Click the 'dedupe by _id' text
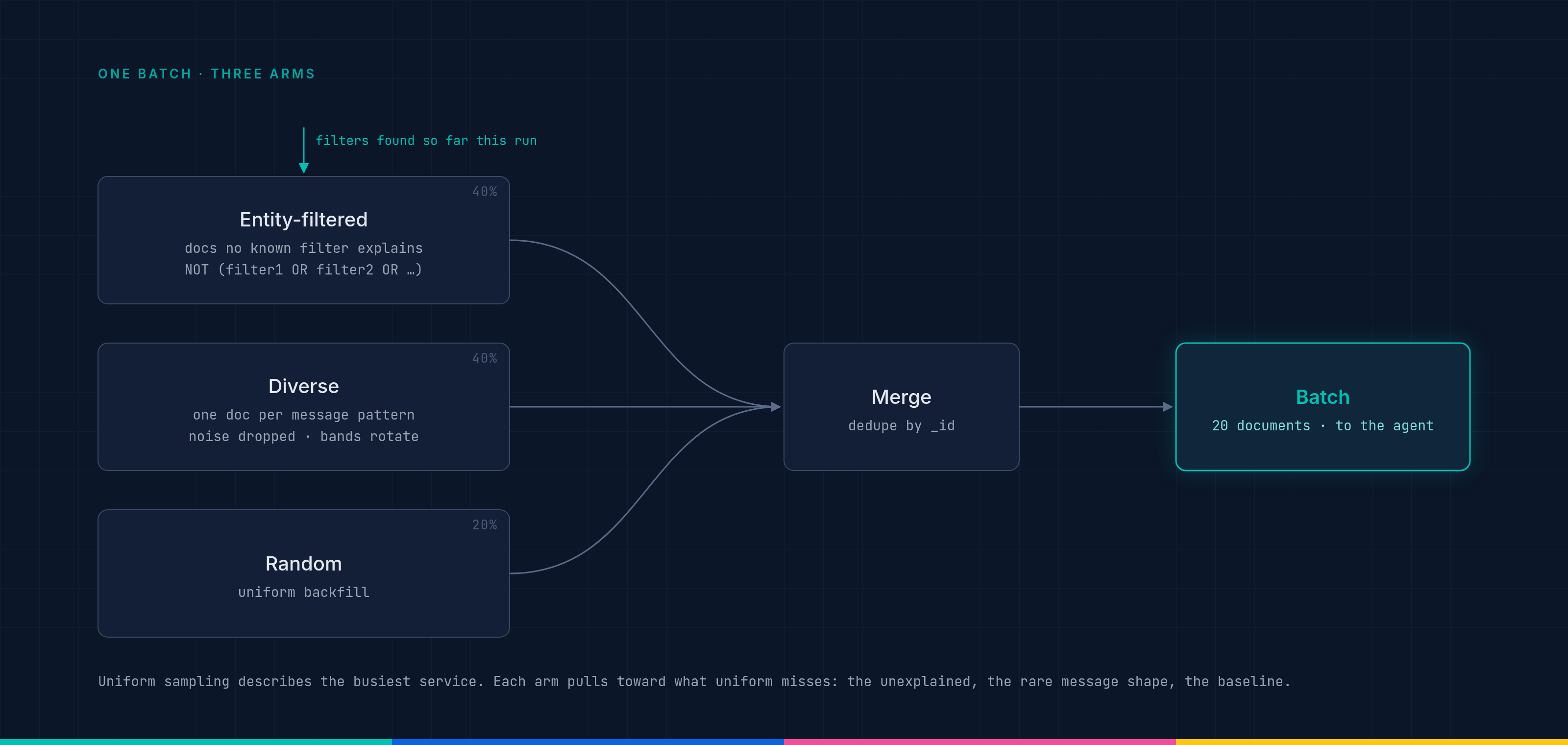Screen dimensions: 1568x745 (x=901, y=426)
